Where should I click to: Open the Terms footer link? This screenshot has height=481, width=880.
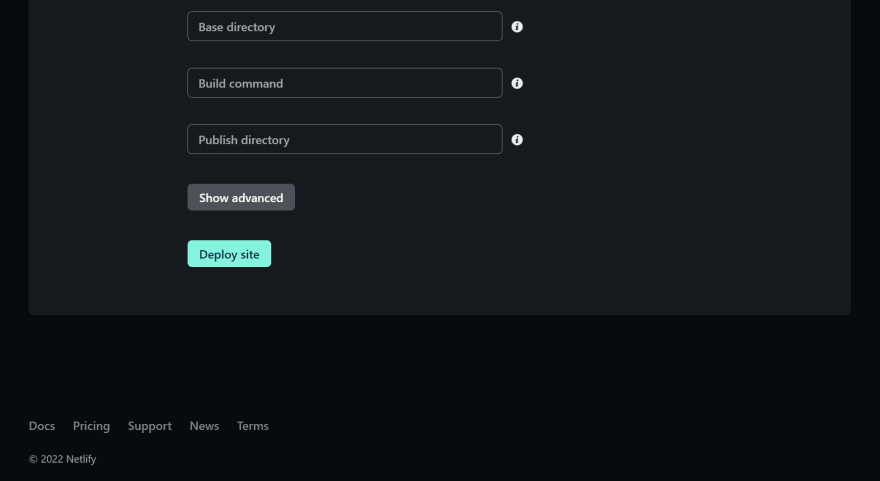click(253, 426)
